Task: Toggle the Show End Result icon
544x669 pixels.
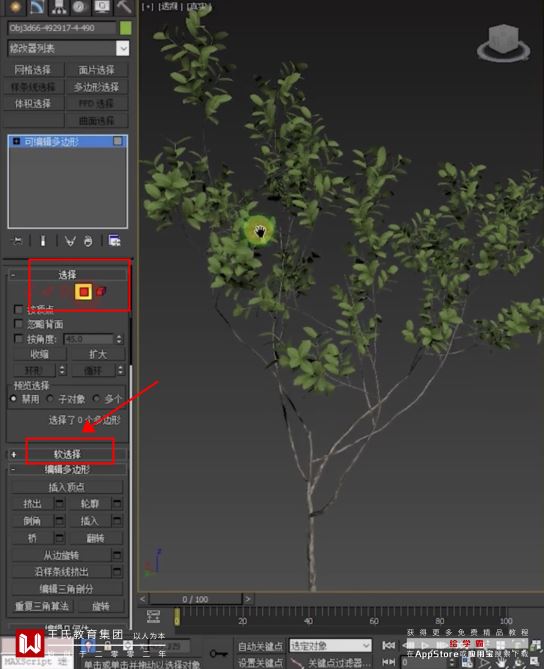Action: coord(43,241)
